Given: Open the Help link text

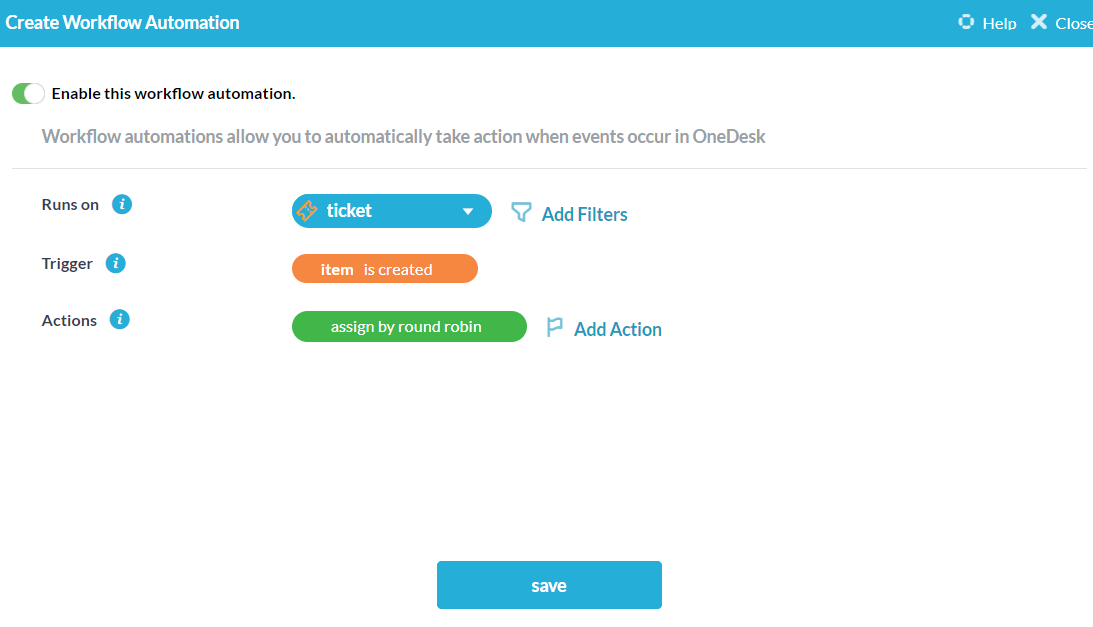Looking at the screenshot, I should [x=999, y=23].
